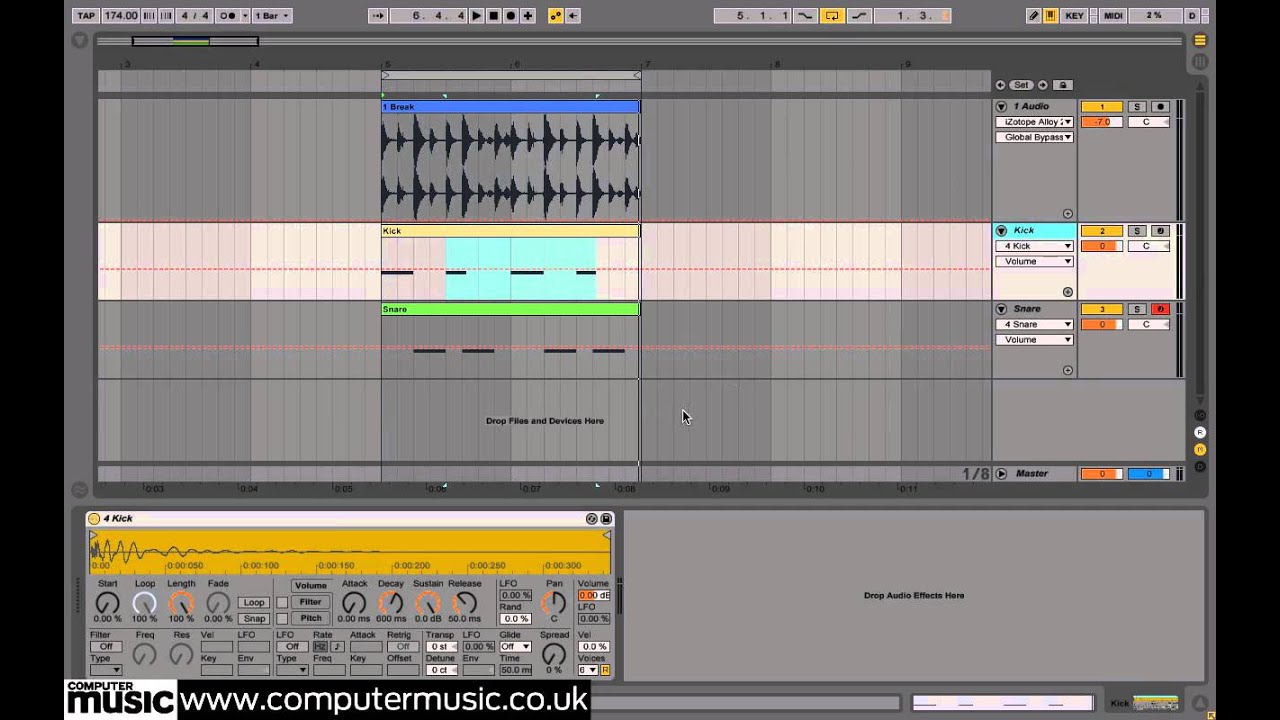This screenshot has height=720, width=1280.
Task: Click the Set locator button
Action: pyautogui.click(x=1021, y=85)
